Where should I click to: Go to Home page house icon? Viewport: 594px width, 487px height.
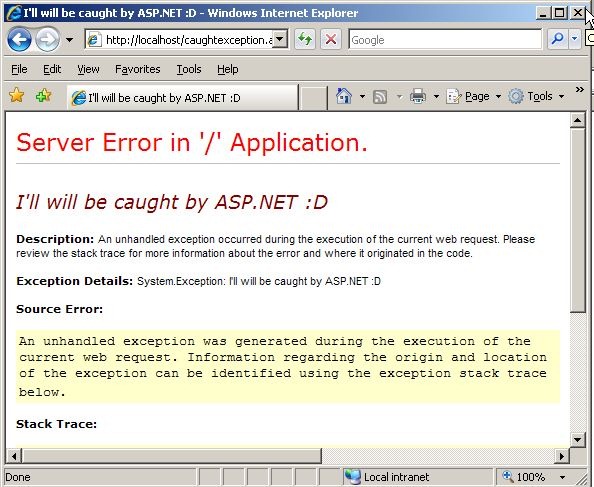point(344,96)
